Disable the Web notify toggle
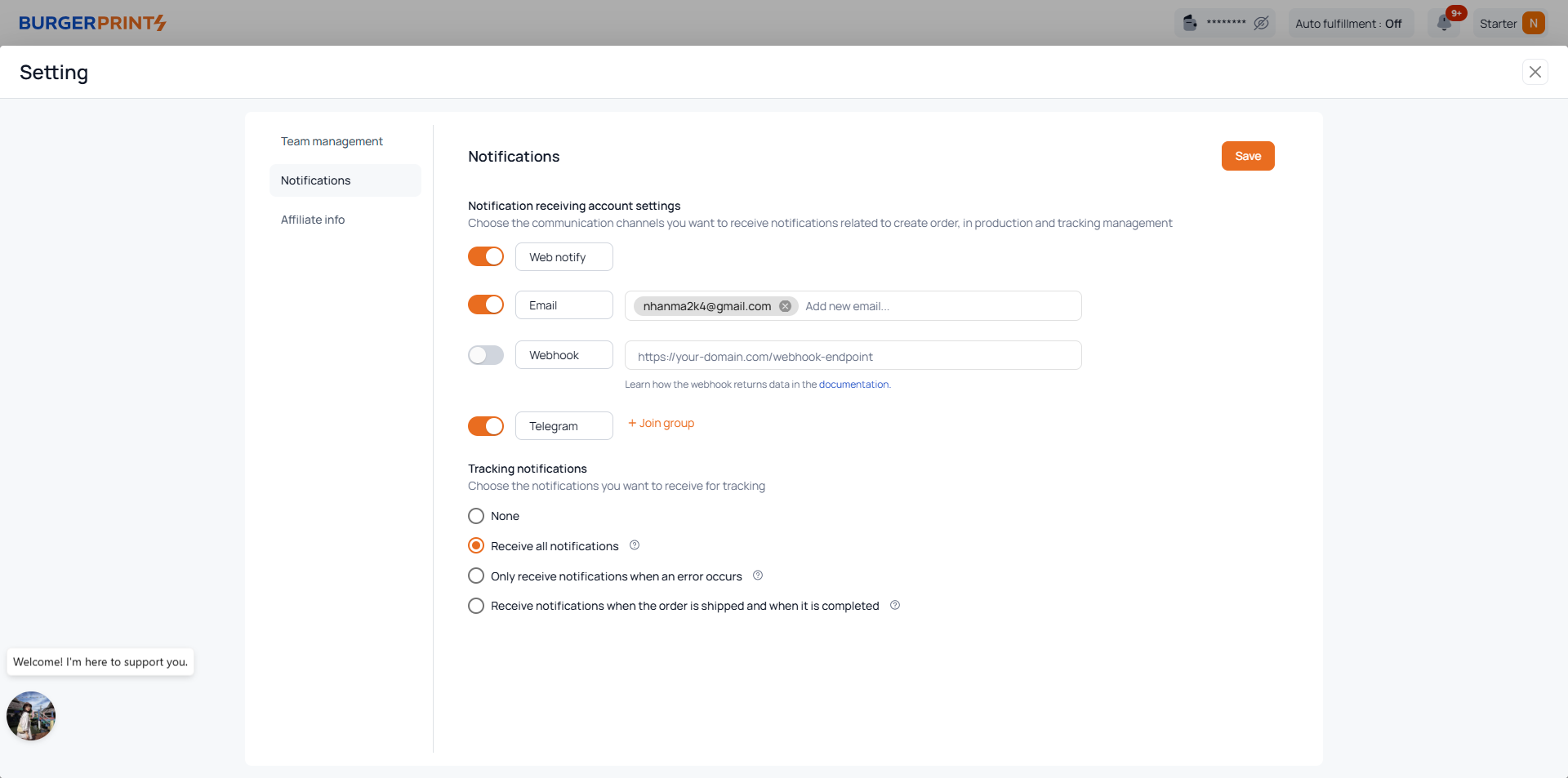 [486, 256]
